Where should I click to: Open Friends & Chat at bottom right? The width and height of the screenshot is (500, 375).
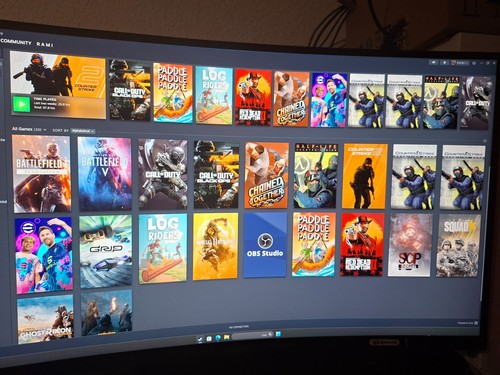tap(468, 323)
